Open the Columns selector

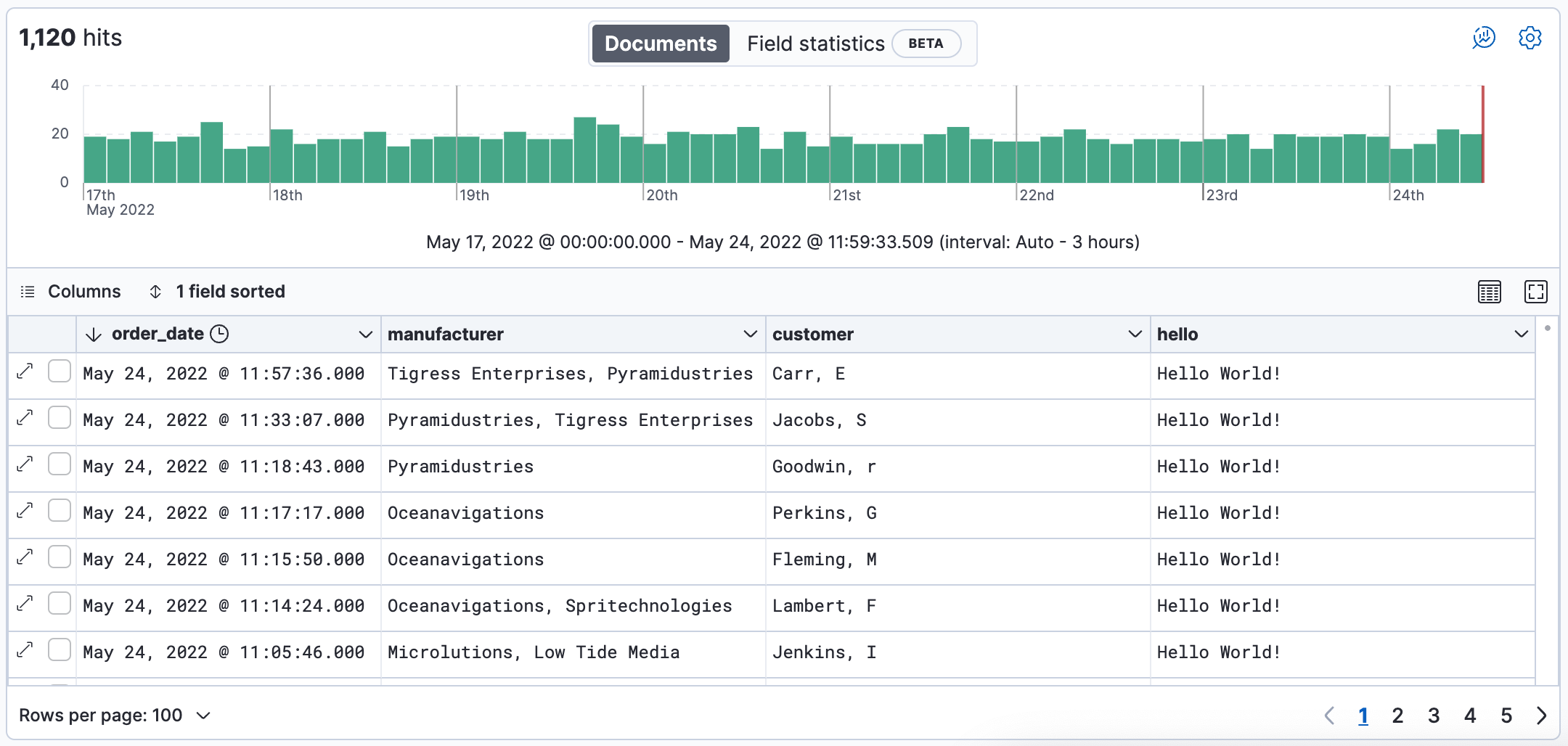pos(71,292)
